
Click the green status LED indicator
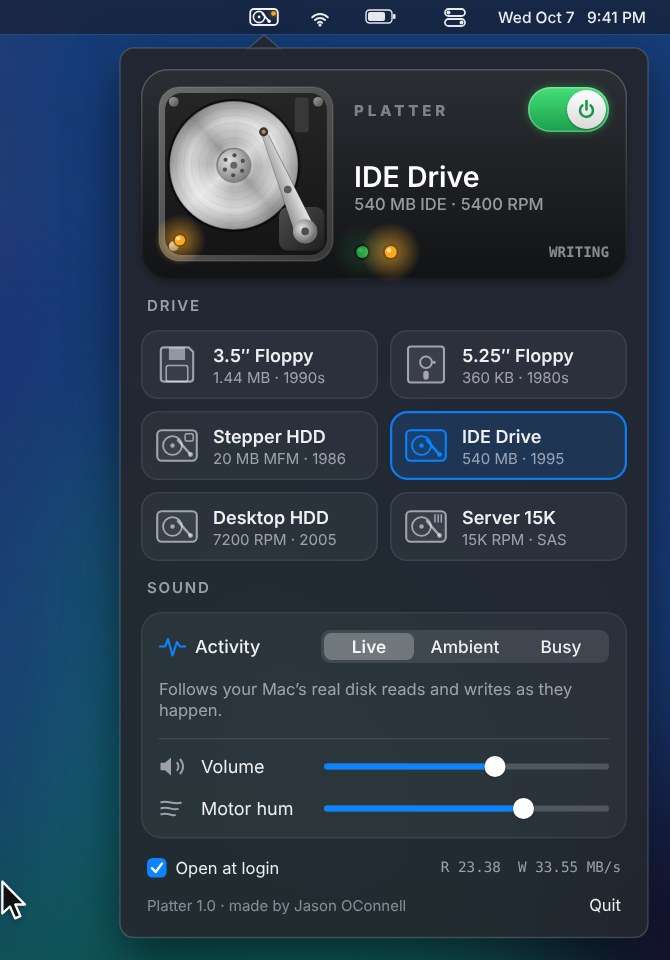point(362,252)
